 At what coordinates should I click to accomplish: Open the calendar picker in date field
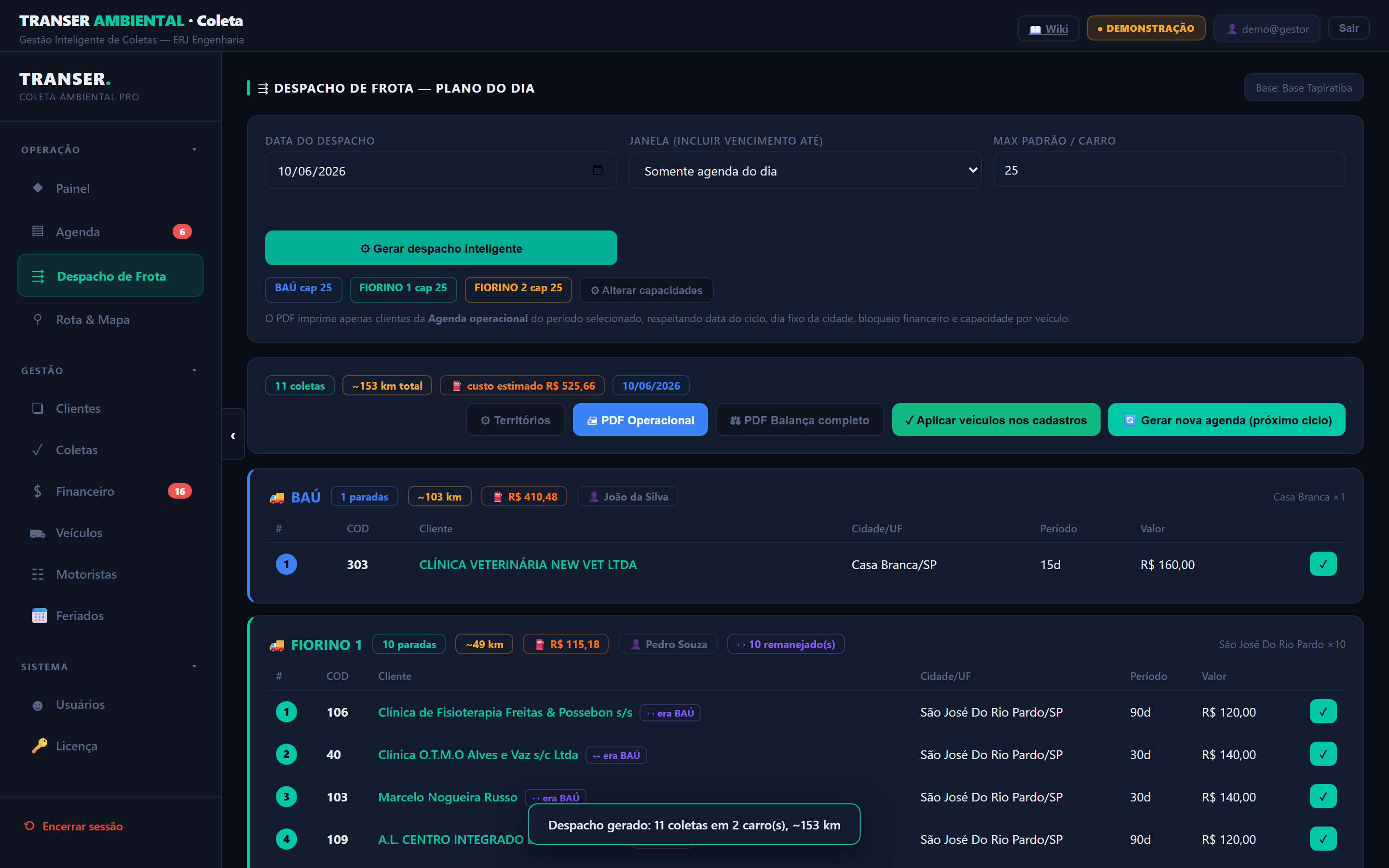pos(598,170)
